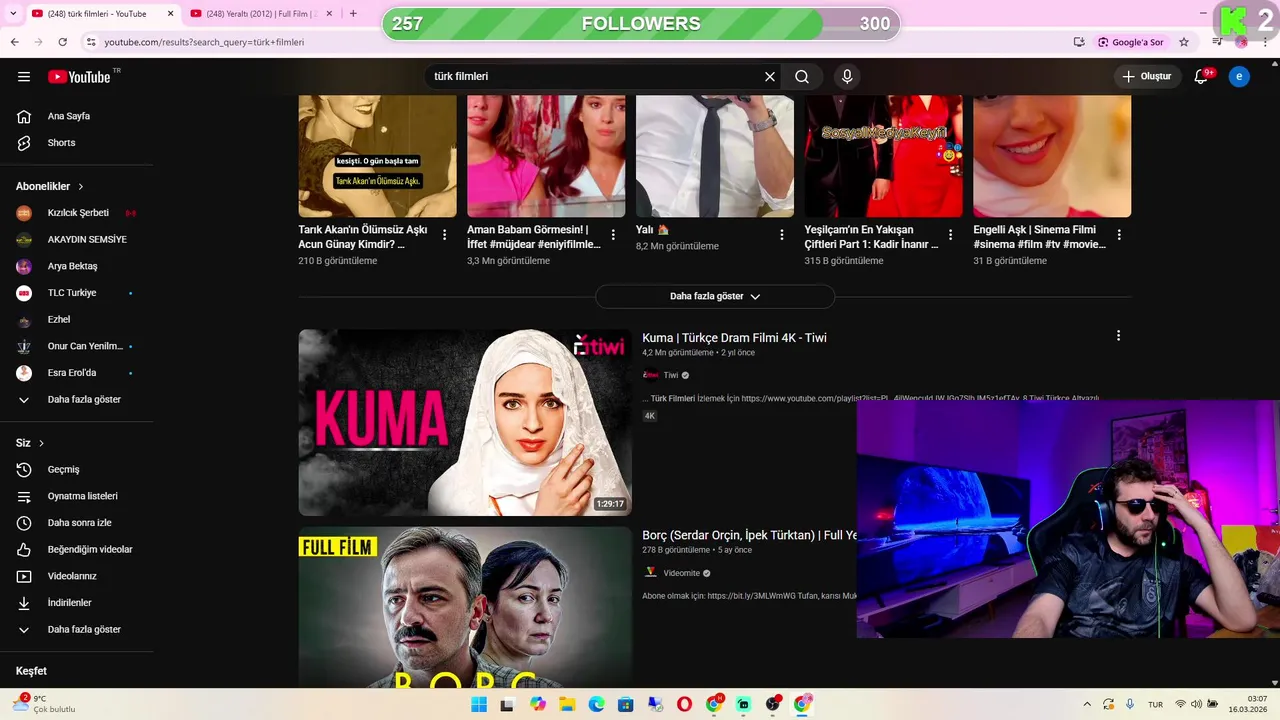Open the Windows Start menu

pos(479,704)
